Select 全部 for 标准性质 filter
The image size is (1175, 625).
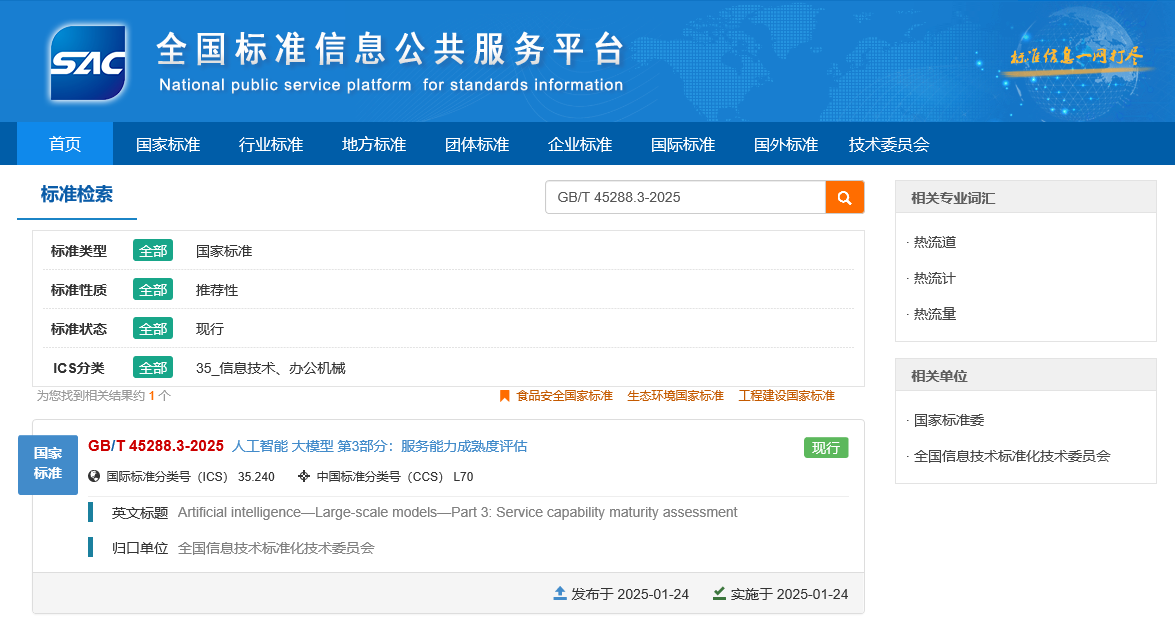tap(153, 289)
